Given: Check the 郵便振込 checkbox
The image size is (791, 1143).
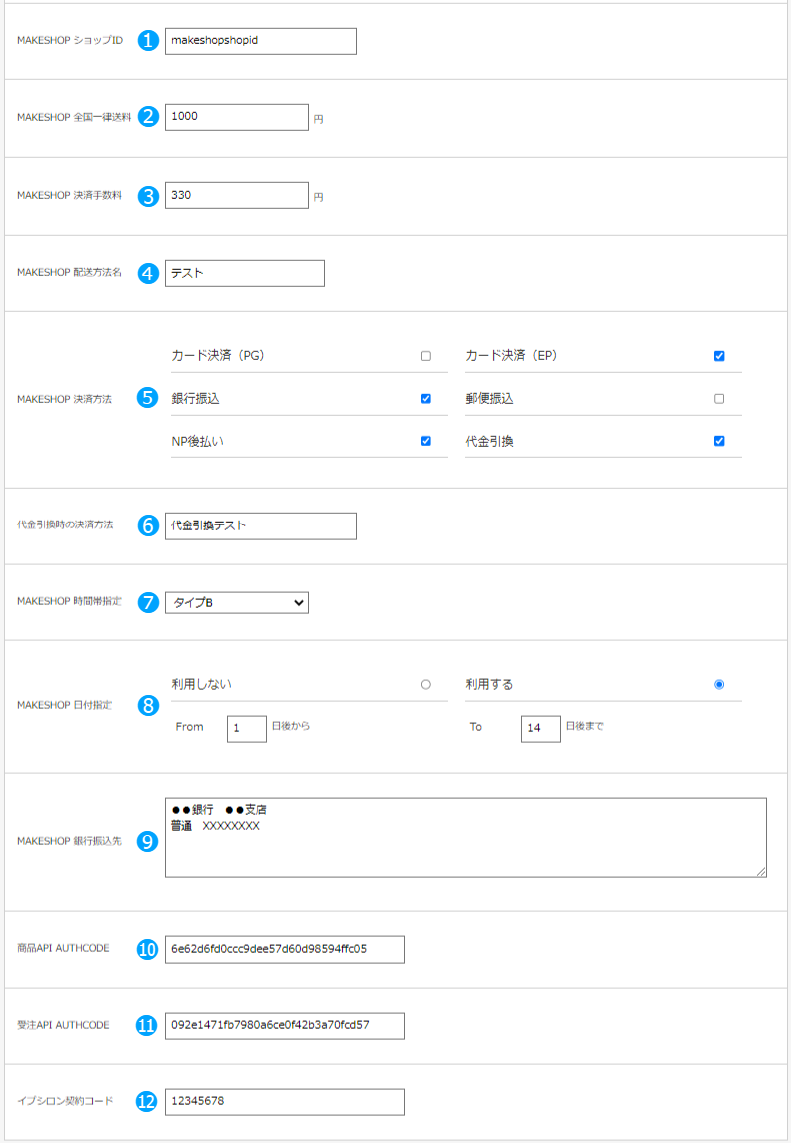Looking at the screenshot, I should coord(719,399).
